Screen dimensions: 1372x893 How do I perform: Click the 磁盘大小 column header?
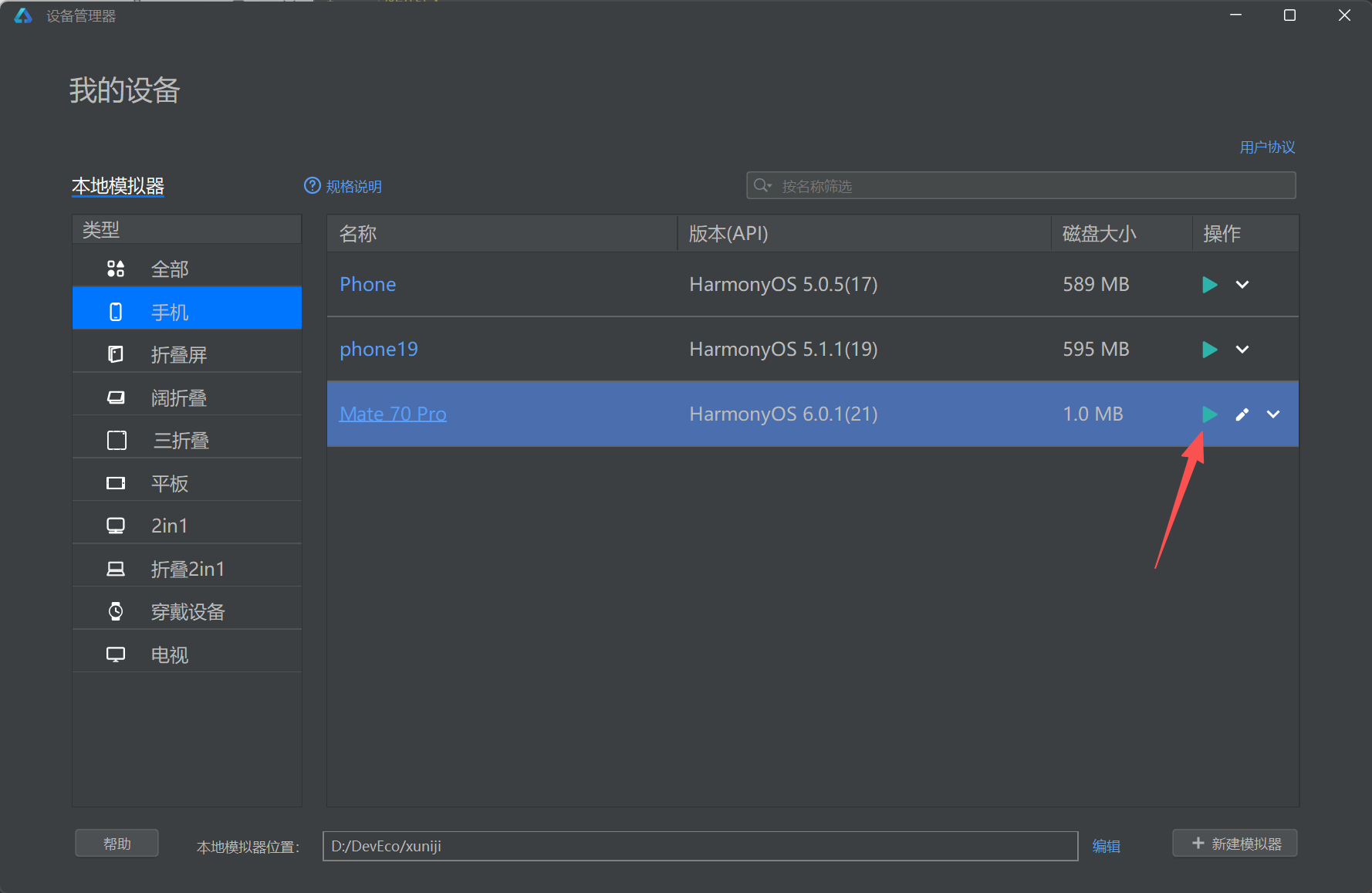coord(1122,233)
